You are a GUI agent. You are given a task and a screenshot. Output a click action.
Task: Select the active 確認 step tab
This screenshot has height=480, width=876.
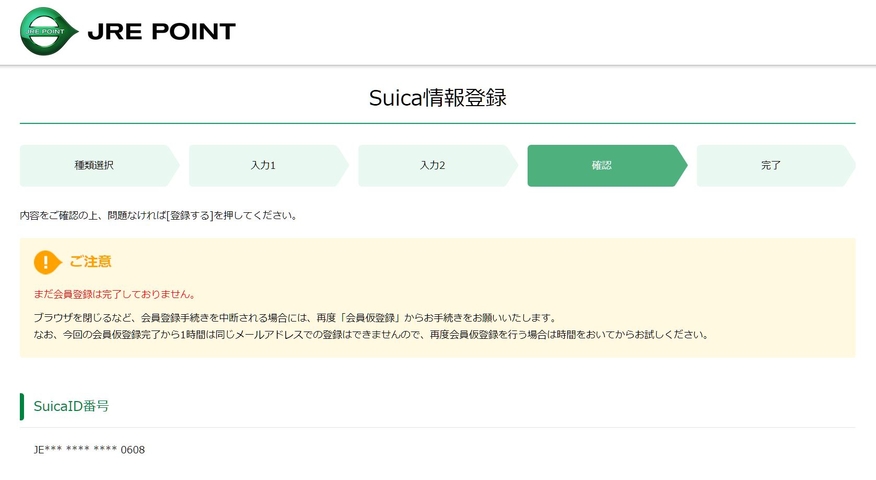[x=607, y=165]
